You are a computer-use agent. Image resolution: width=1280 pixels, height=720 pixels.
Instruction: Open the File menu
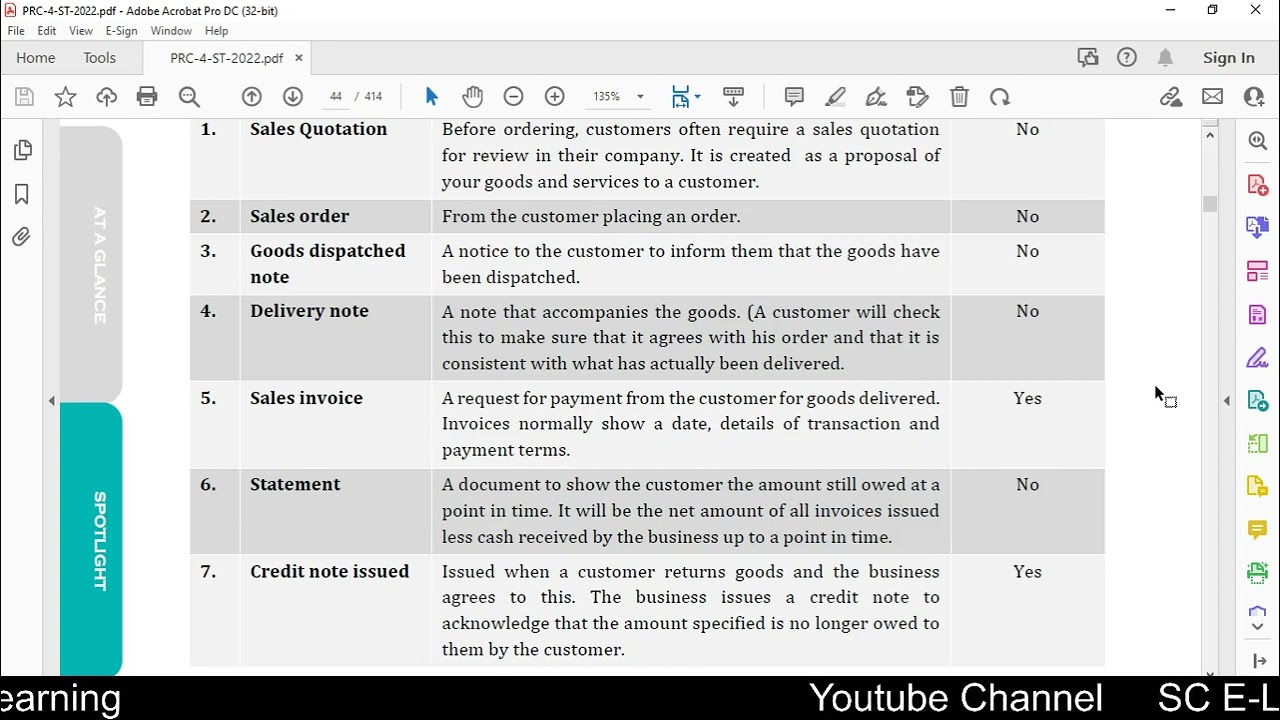click(x=16, y=31)
